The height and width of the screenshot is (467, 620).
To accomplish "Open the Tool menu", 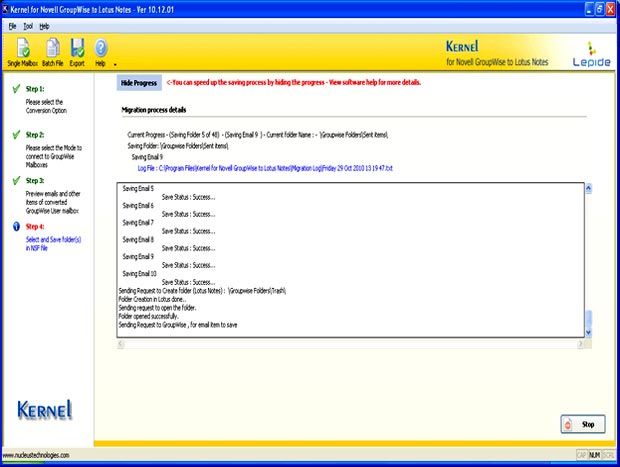I will 28,26.
